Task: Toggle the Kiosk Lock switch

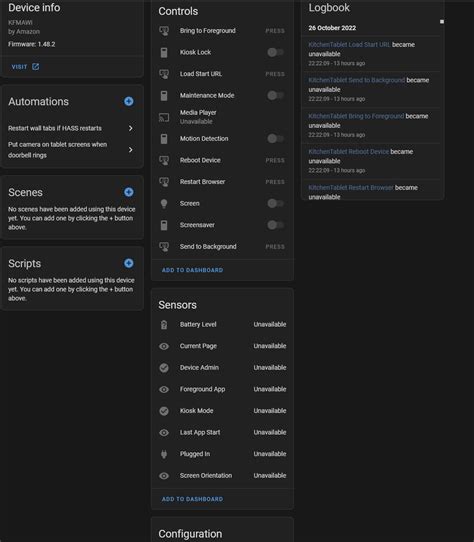Action: (276, 52)
